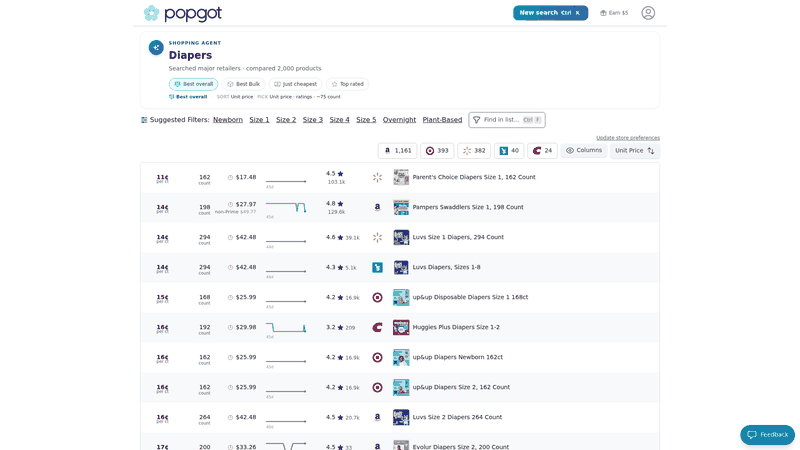Image resolution: width=800 pixels, height=450 pixels.
Task: Click store icon on Luvs Sizes 1-8 row
Action: (x=377, y=267)
